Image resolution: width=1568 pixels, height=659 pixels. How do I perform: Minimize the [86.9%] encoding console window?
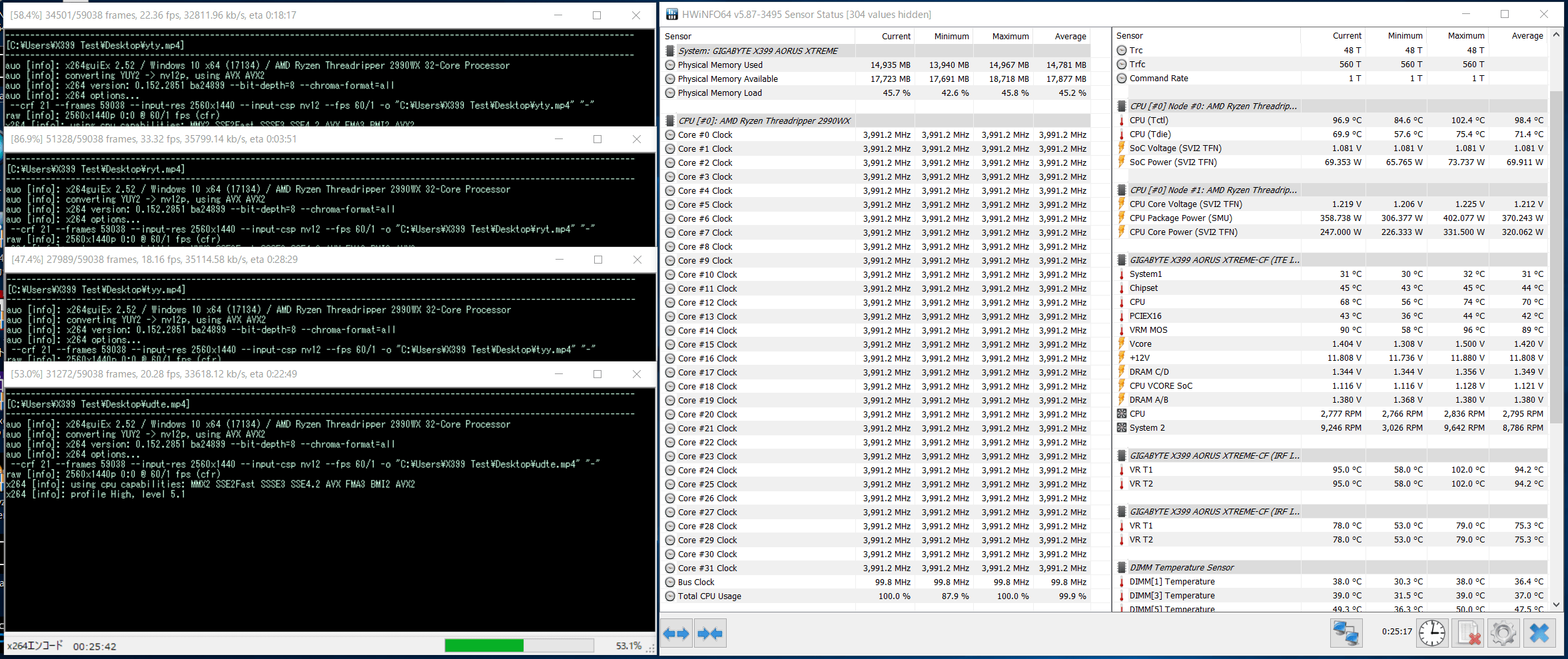[559, 139]
